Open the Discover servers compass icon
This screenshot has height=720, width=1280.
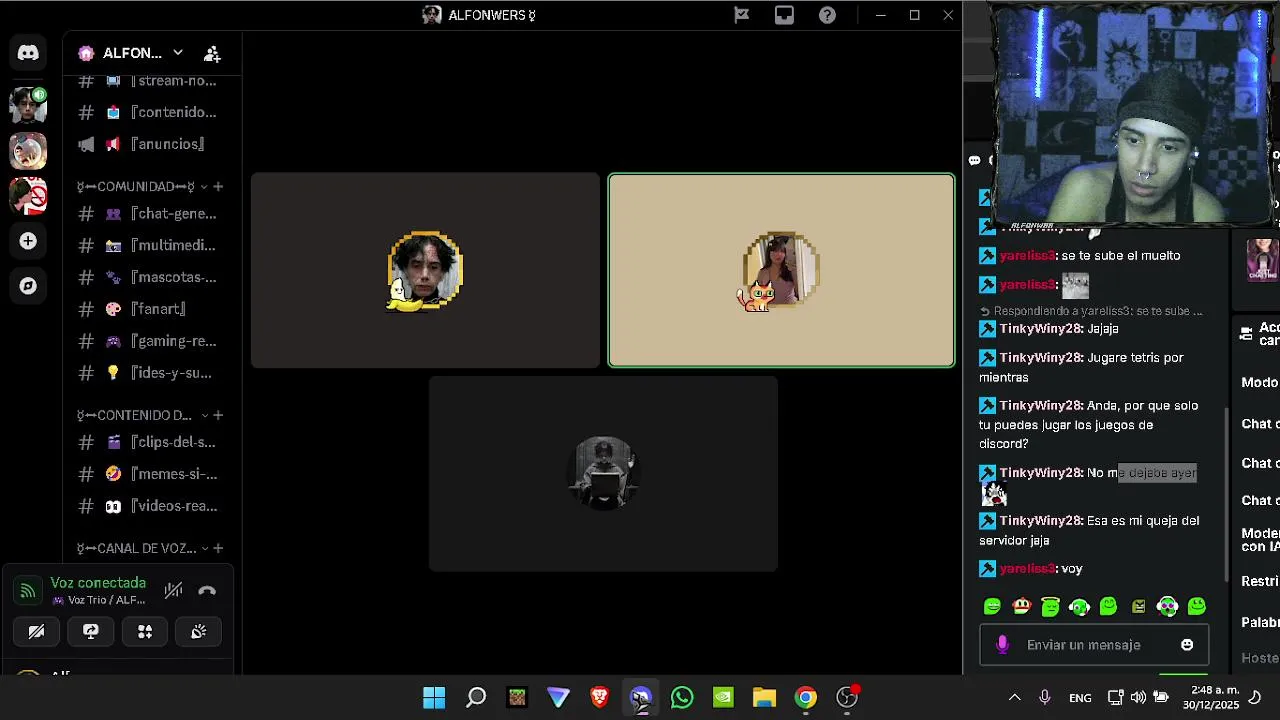28,286
